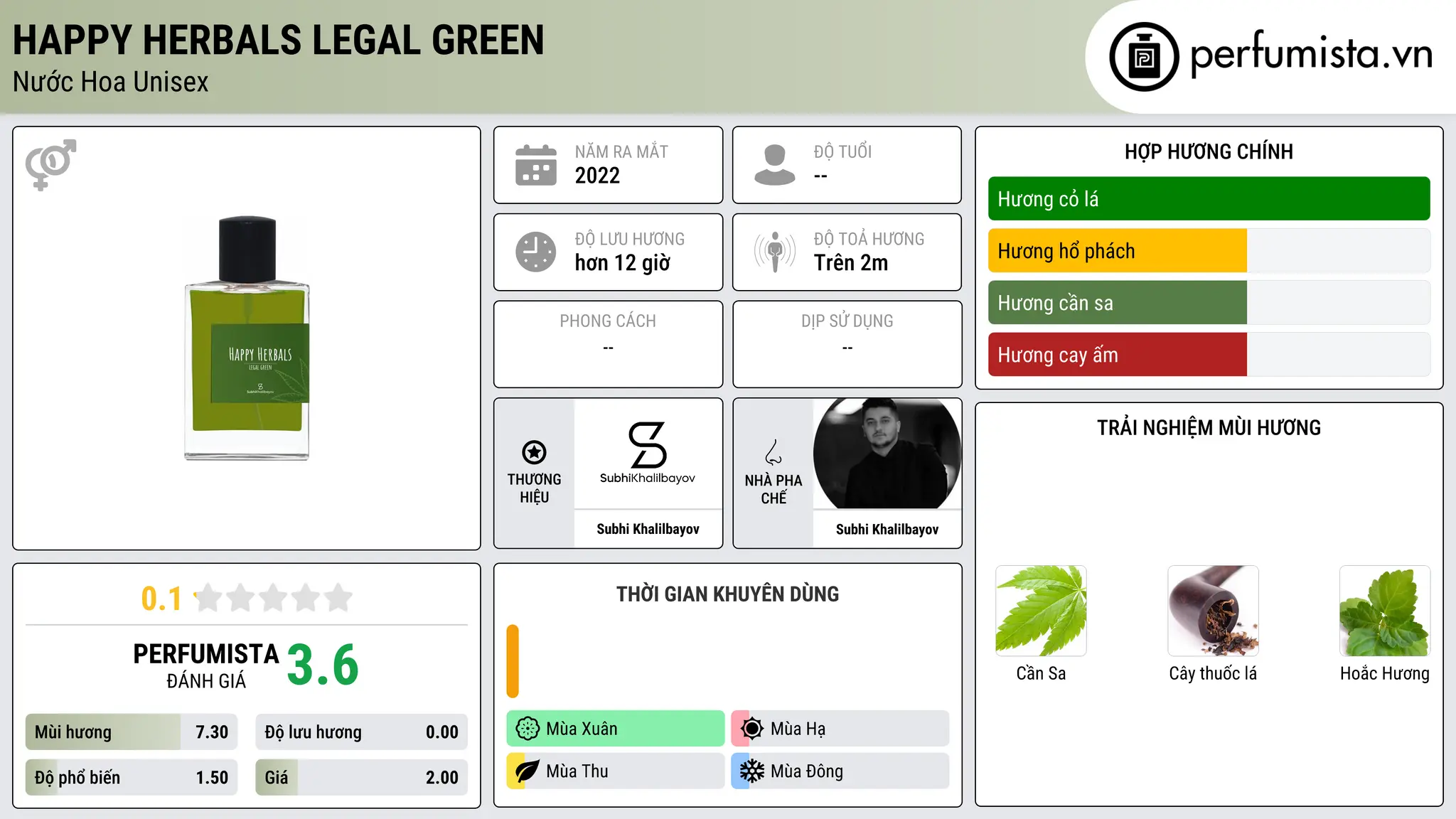Click the DỊP SỬ DỤNG occasion card
This screenshot has width=1456, height=819.
[x=847, y=344]
